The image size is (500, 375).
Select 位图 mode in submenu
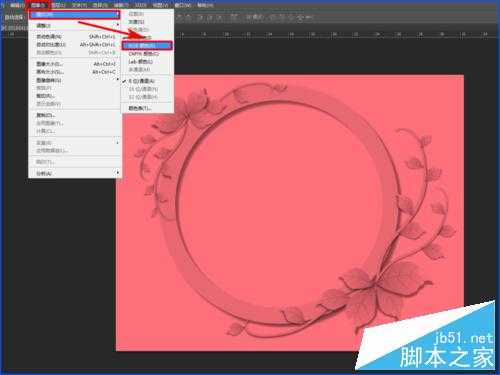click(147, 14)
